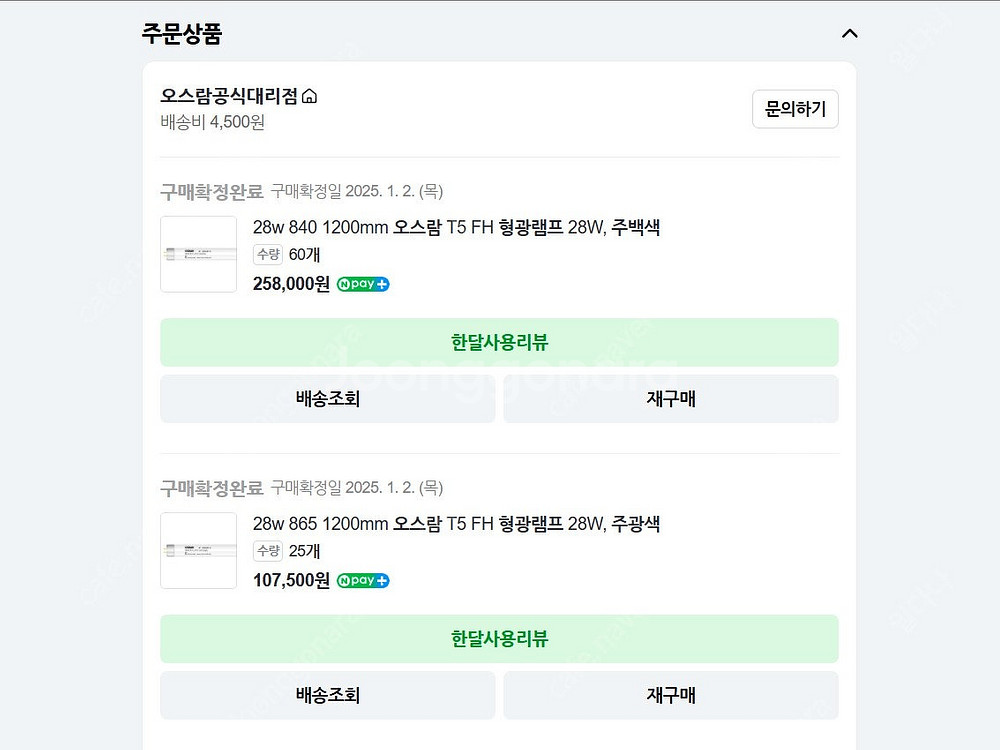Open the 28w 865 주광색 product title
The height and width of the screenshot is (750, 1000).
coord(456,524)
